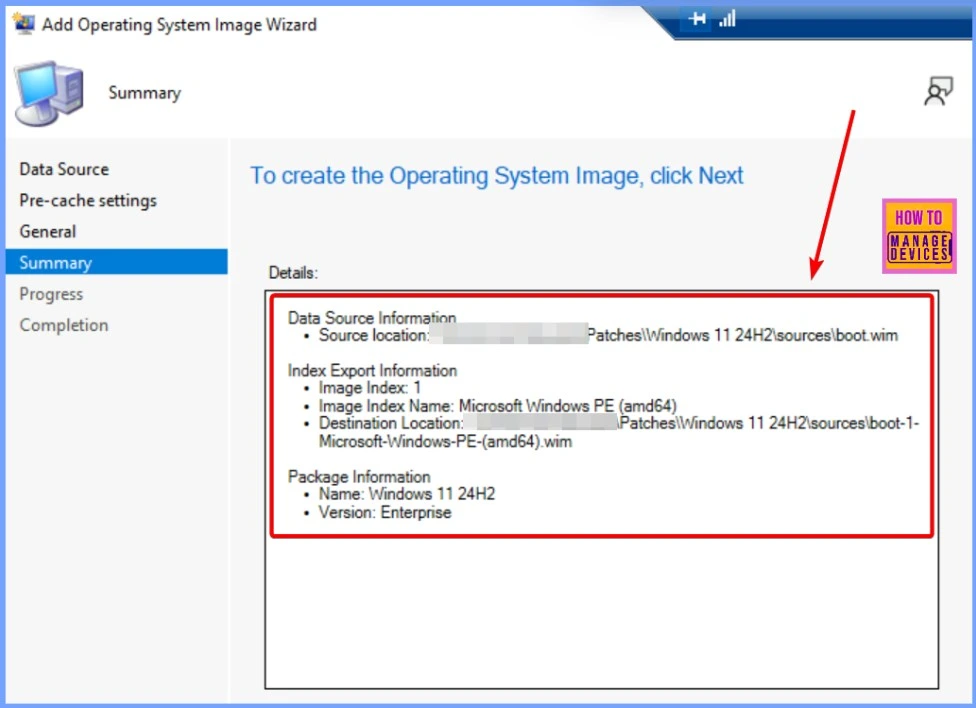Click the Index Export Information heading
Viewport: 976px width, 708px height.
point(372,371)
